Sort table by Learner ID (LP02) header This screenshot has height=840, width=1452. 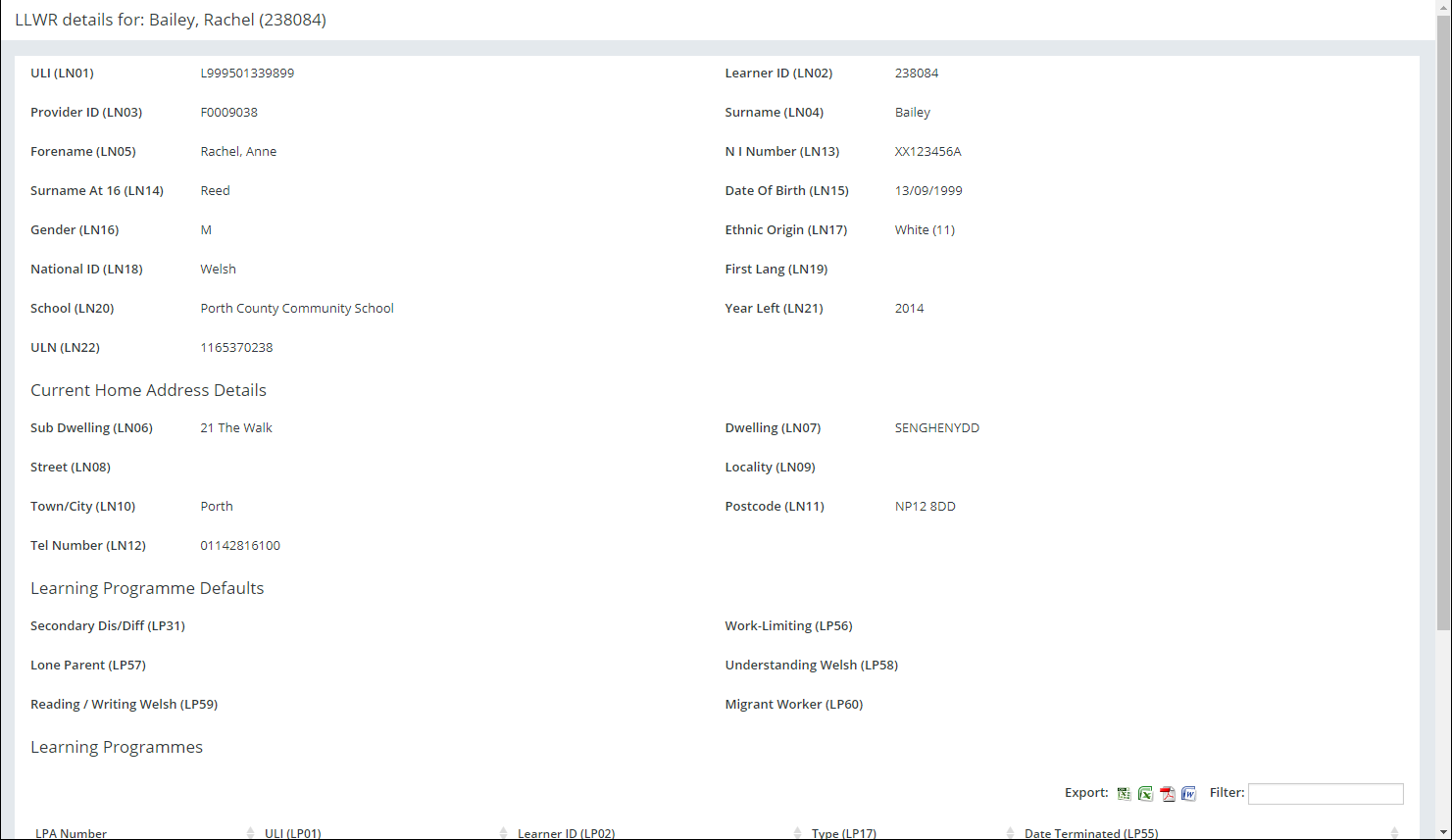566,833
